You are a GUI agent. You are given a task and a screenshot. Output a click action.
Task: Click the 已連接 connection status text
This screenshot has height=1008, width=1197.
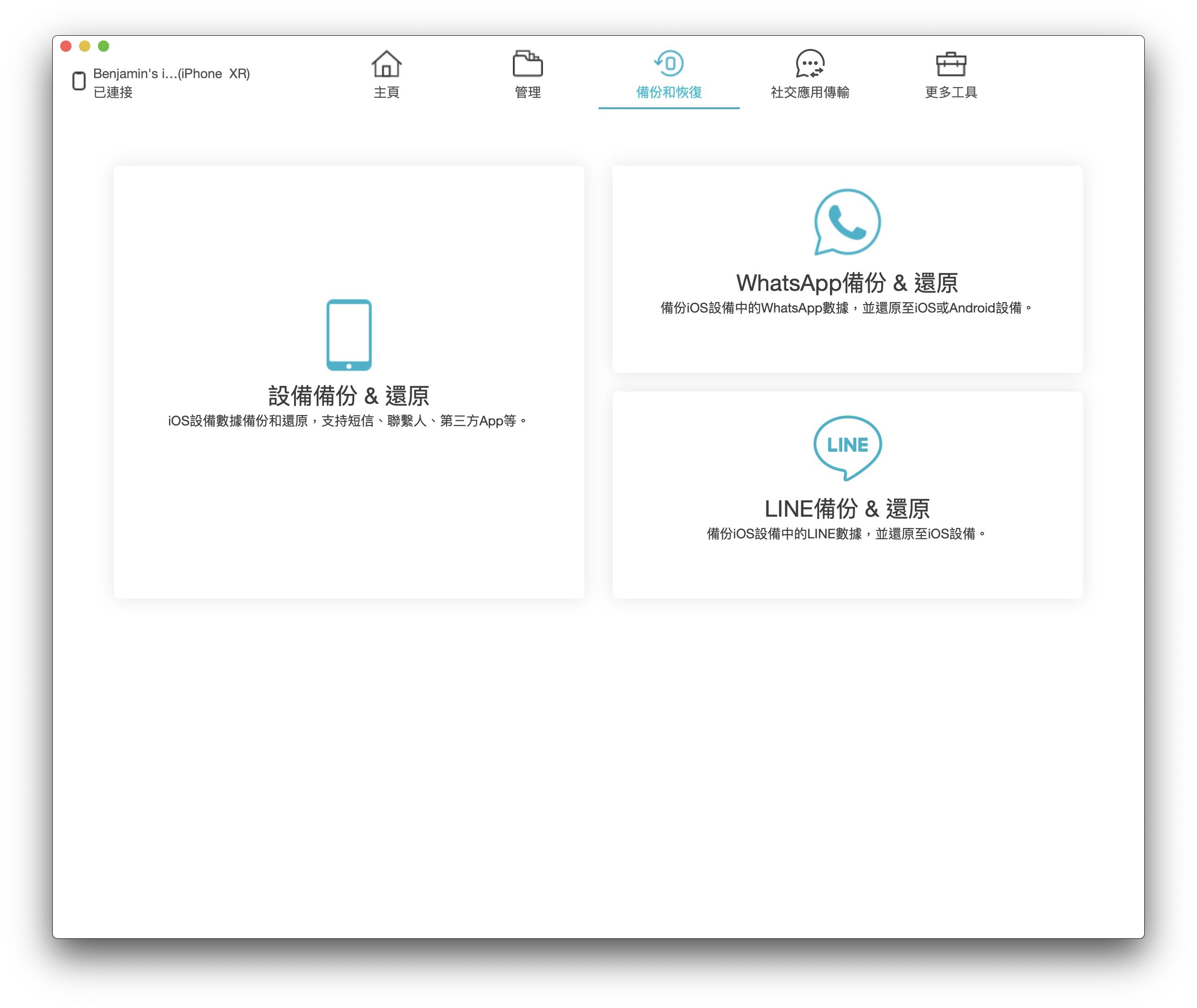click(112, 92)
